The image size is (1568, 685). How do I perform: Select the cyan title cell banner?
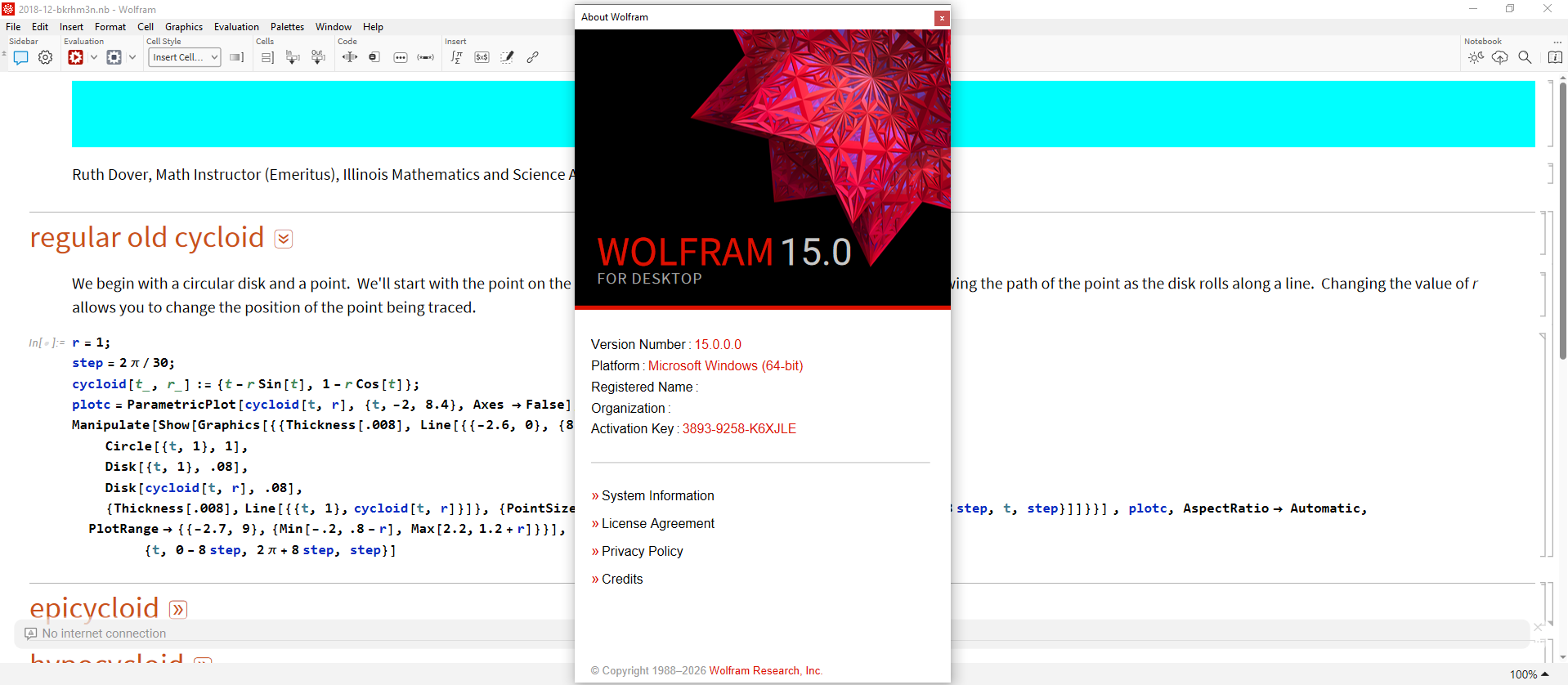click(x=804, y=114)
